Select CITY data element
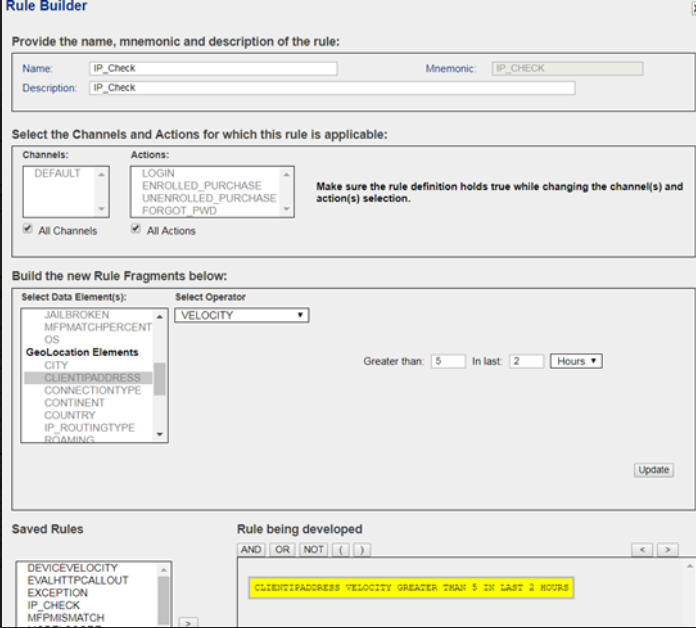The image size is (696, 628). coord(56,365)
